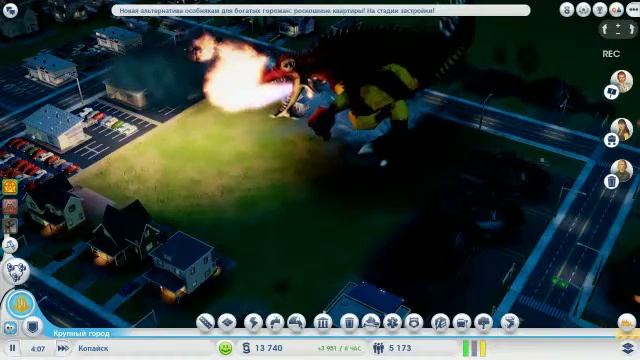Click the female advisor portrait
Screen dimensions: 640x360
pyautogui.click(x=622, y=129)
